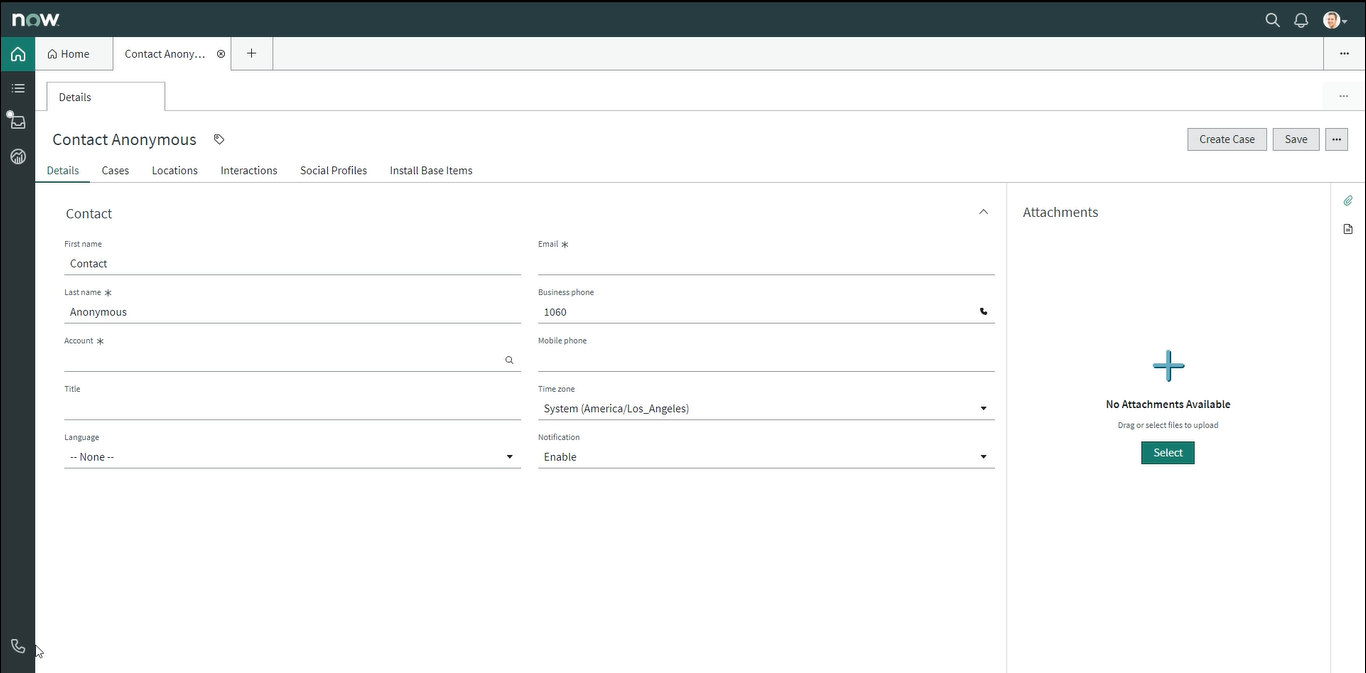Collapse the Contact section chevron
1366x673 pixels.
[x=983, y=212]
